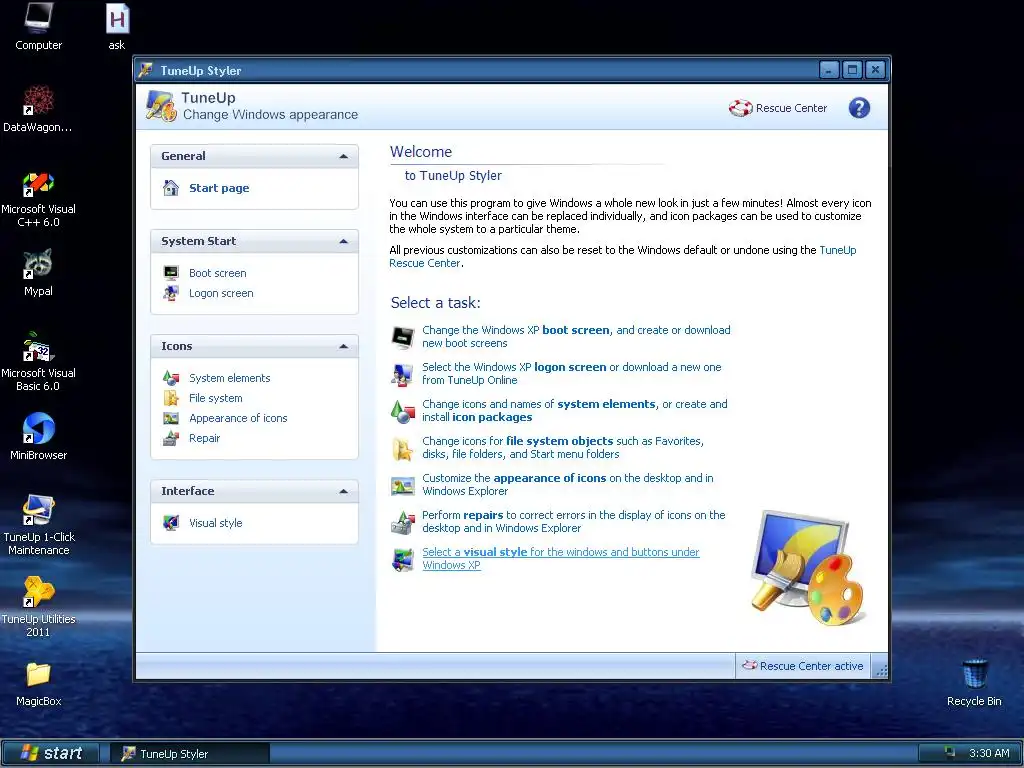This screenshot has height=768, width=1024.
Task: Select the DataWagon desktop shortcut
Action: tap(38, 108)
